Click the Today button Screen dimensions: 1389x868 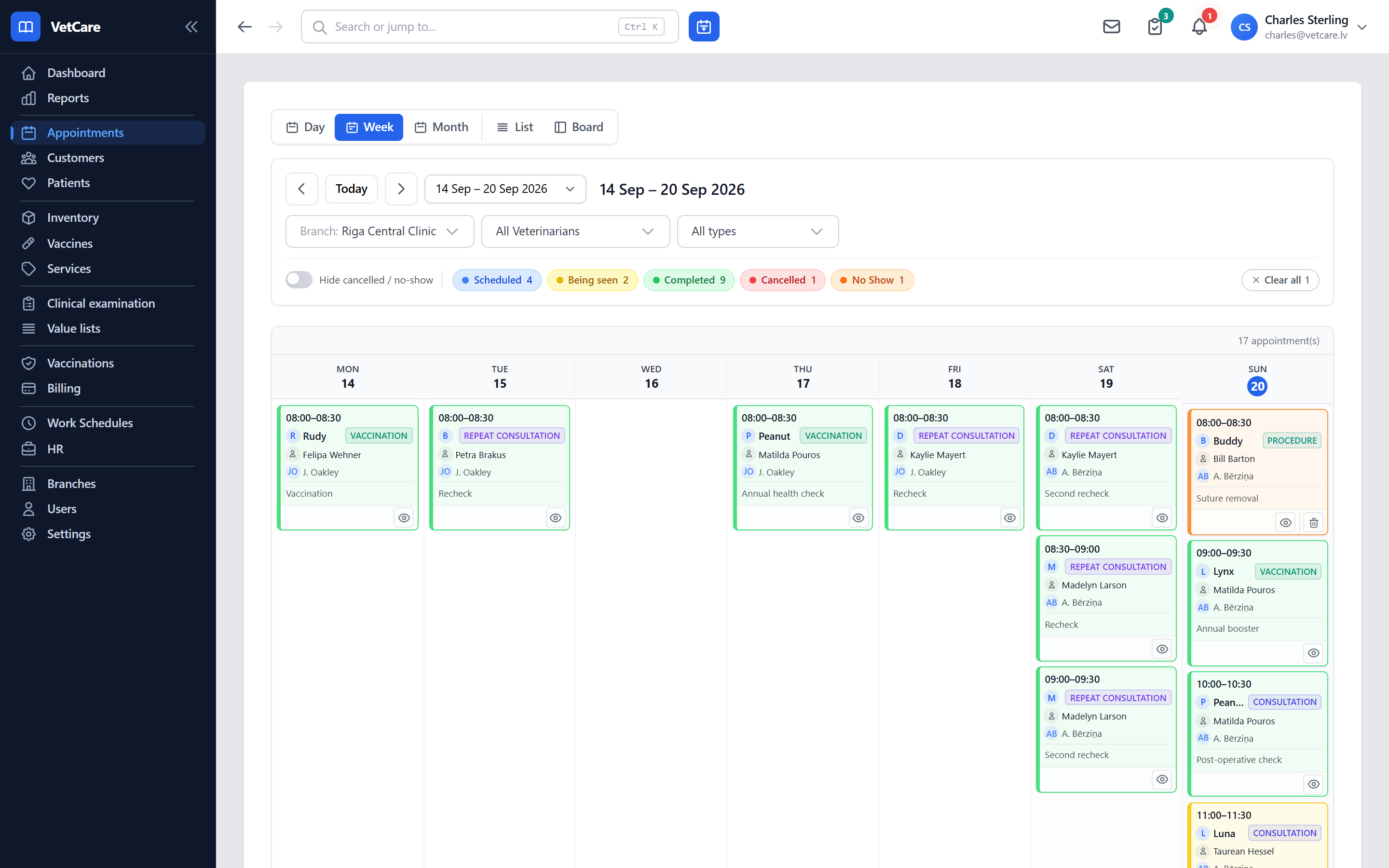point(351,189)
